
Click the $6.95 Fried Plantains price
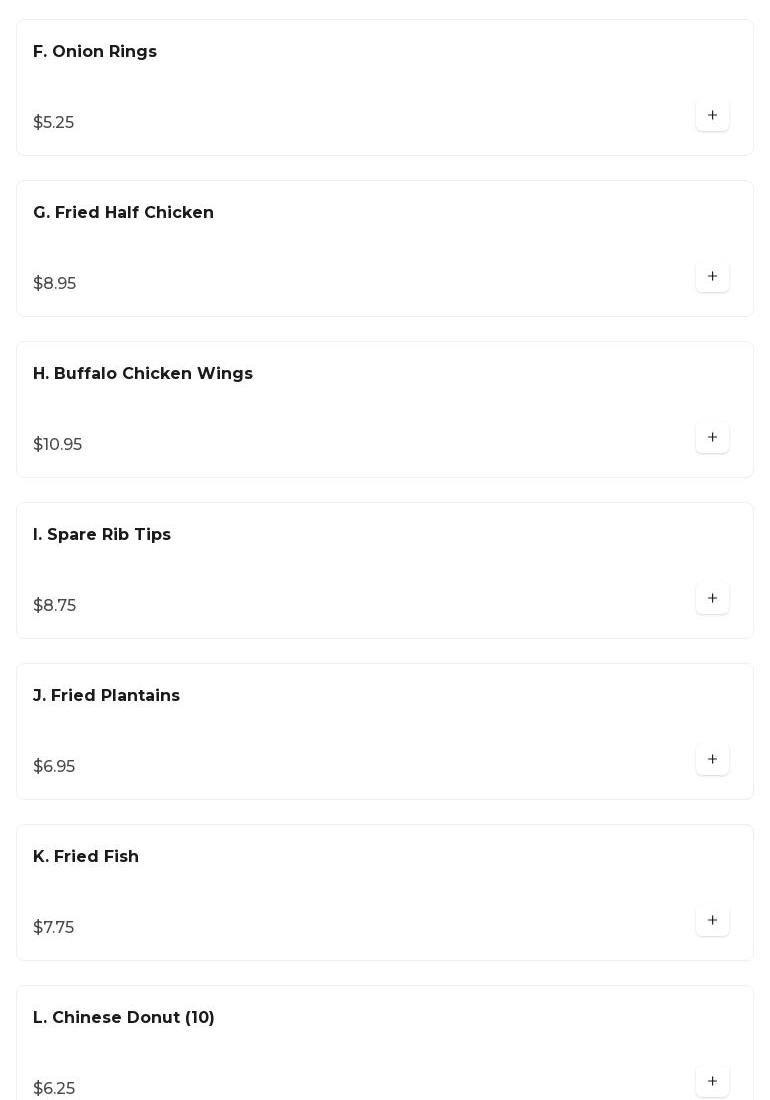click(54, 767)
